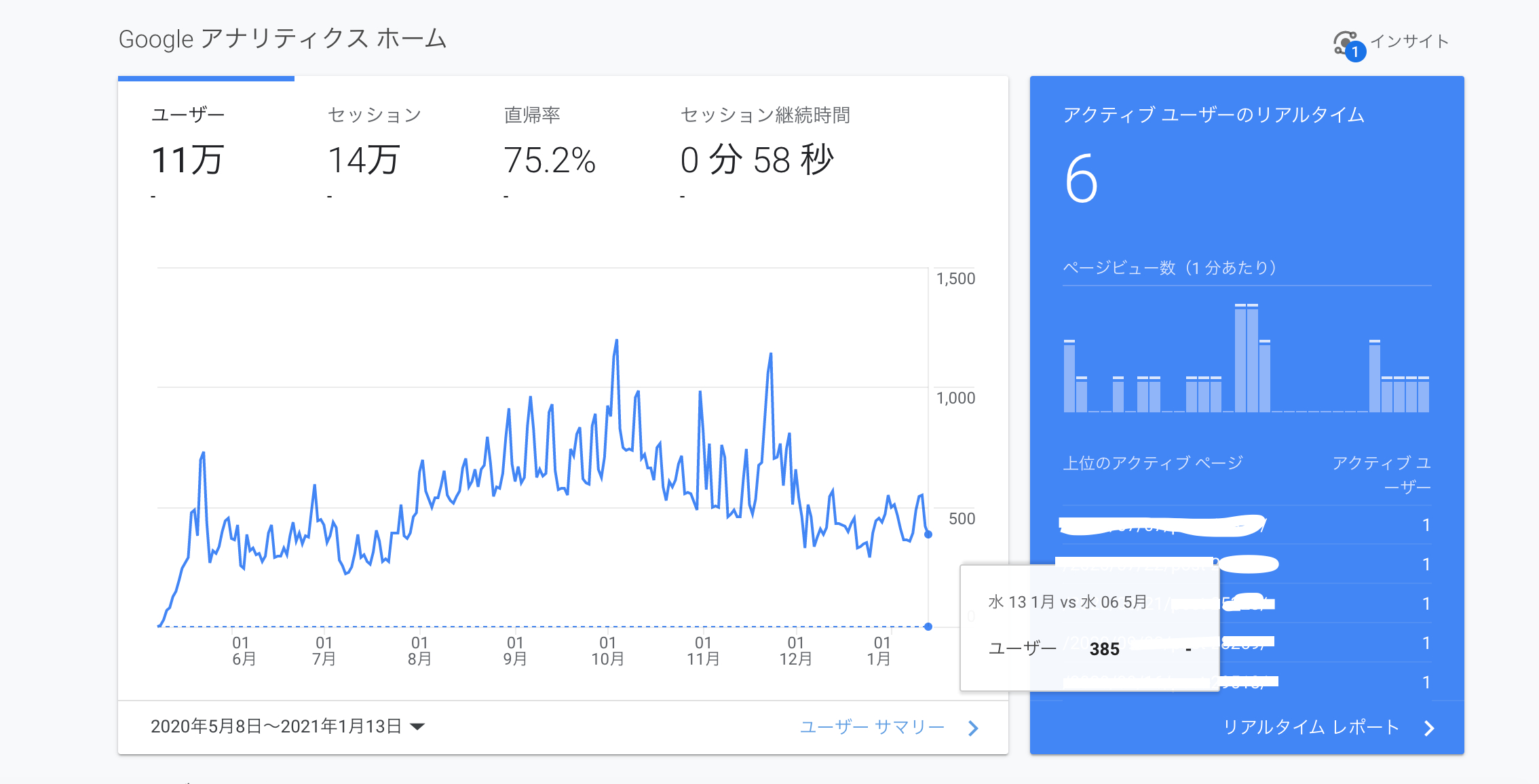1539x784 pixels.
Task: Click the 385 users tooltip value
Action: [1106, 649]
